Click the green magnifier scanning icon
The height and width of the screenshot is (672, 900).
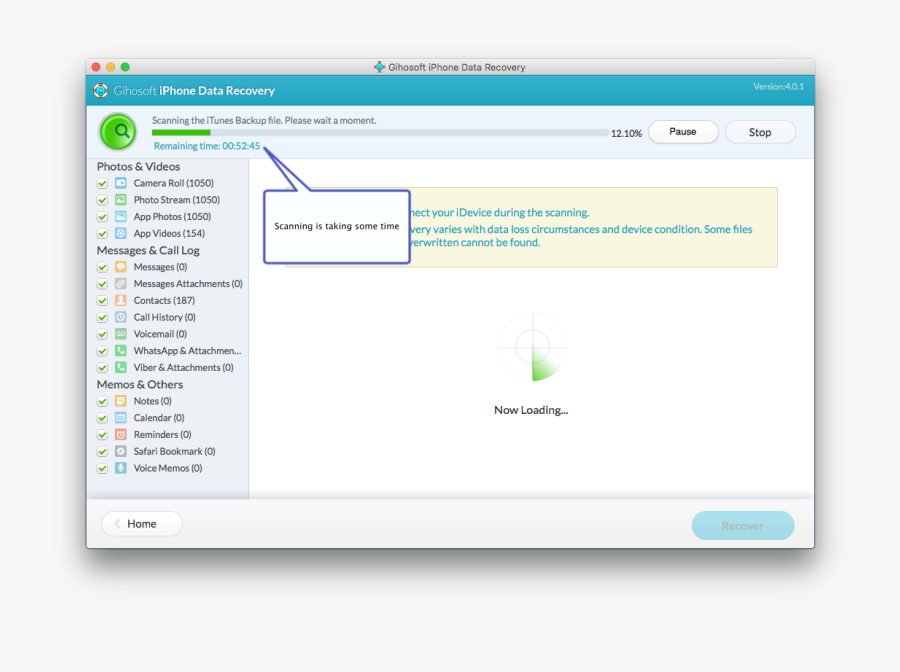(117, 131)
